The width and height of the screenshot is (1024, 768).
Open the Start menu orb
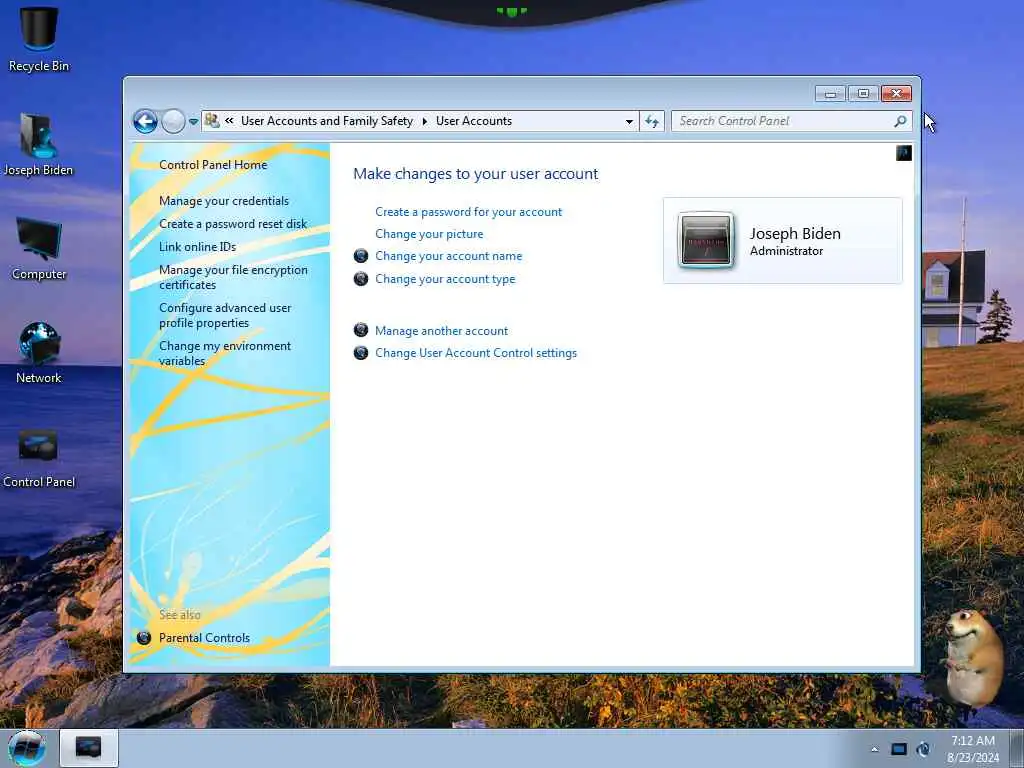27,748
